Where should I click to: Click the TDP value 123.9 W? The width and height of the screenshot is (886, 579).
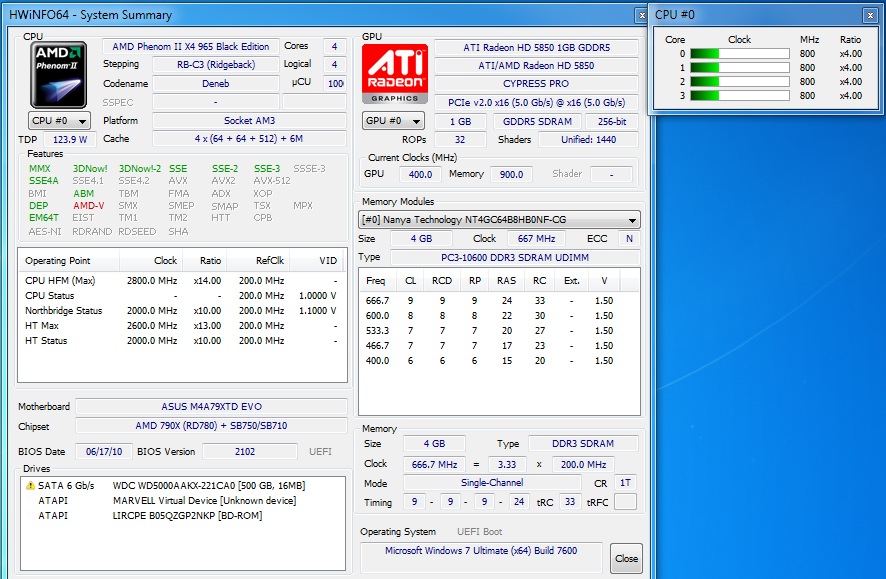[70, 139]
